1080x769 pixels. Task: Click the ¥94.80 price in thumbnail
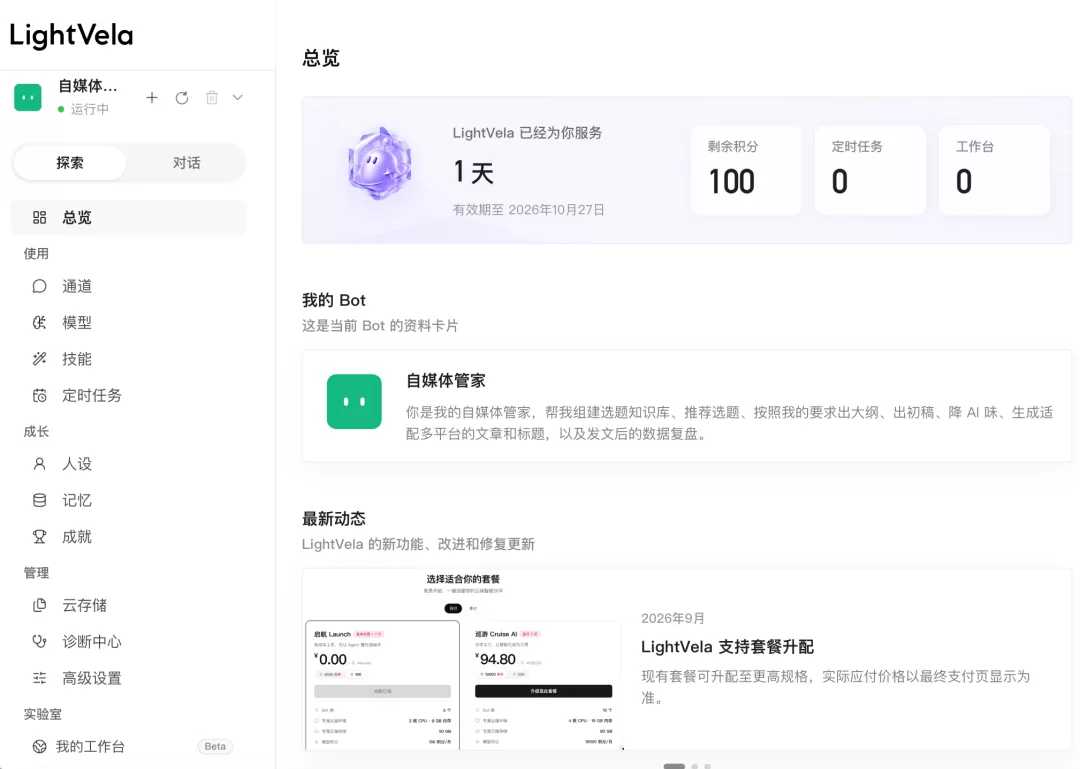pos(496,659)
